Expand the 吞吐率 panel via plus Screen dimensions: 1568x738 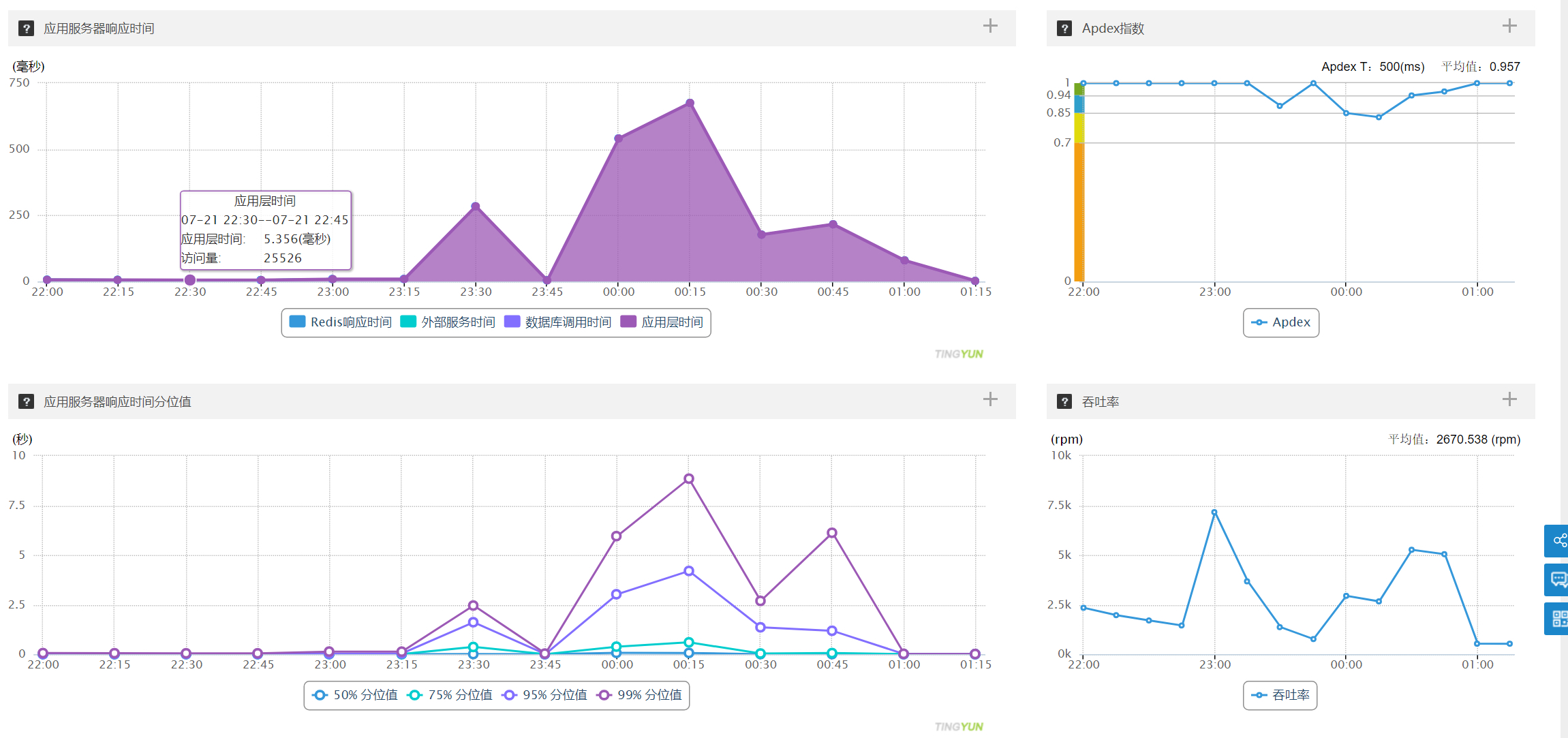point(1509,399)
